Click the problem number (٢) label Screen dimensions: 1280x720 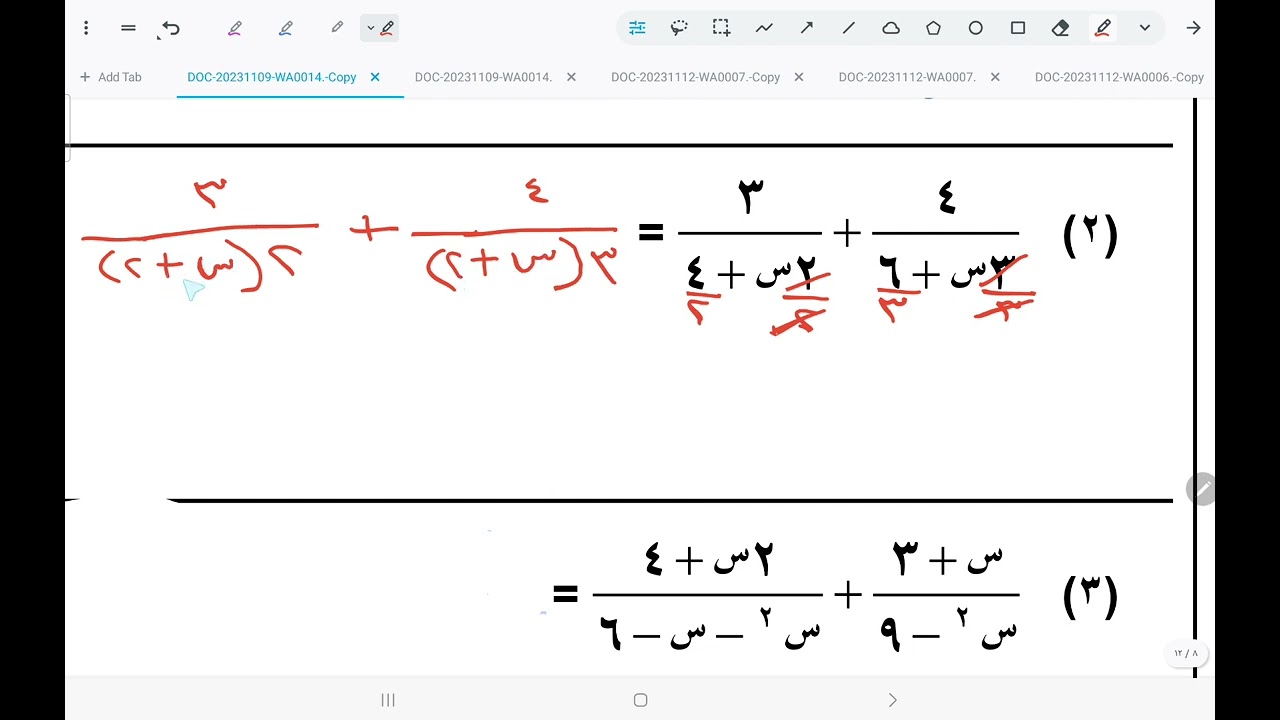[x=1090, y=236]
